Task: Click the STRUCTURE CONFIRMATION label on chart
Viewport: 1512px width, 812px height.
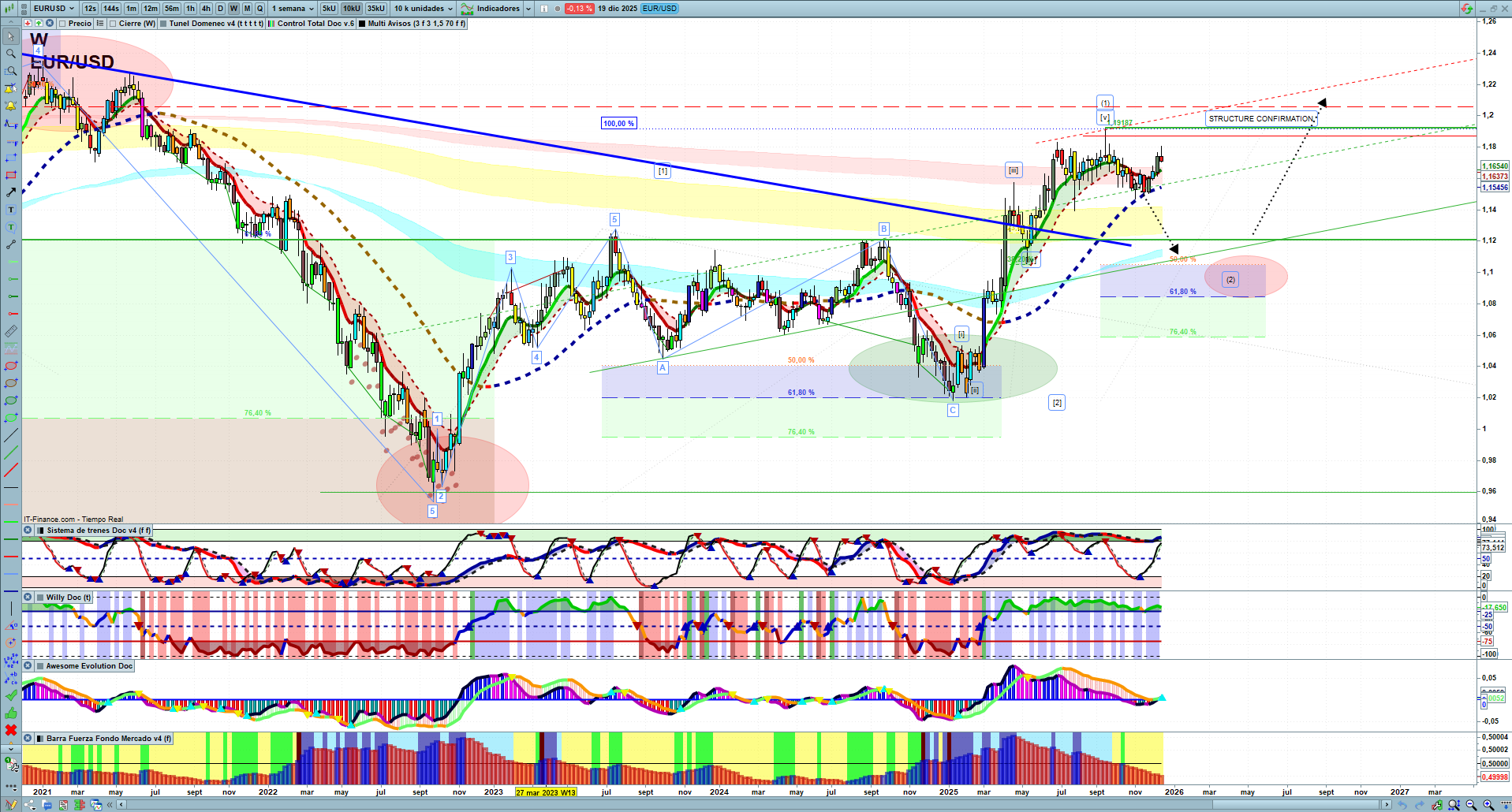Action: (x=1261, y=119)
